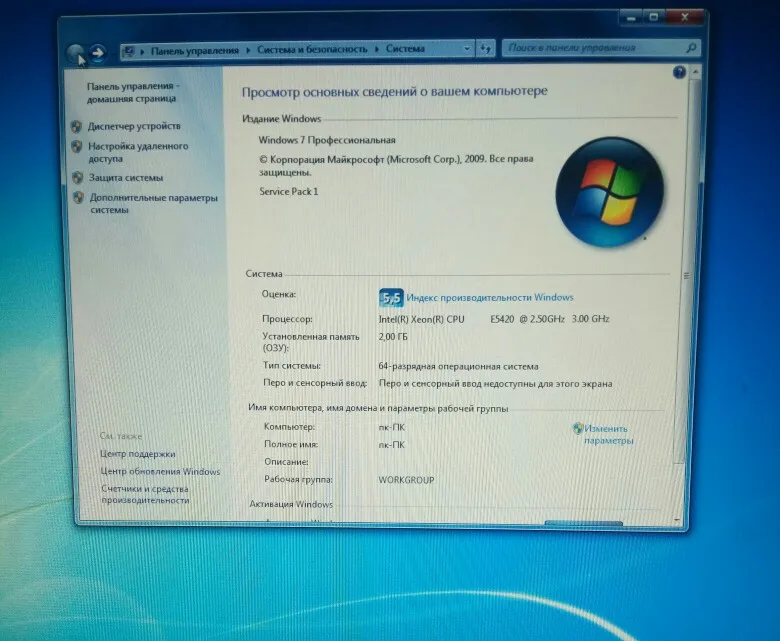780x641 pixels.
Task: Click the scrollbar up arrow
Action: [x=695, y=72]
